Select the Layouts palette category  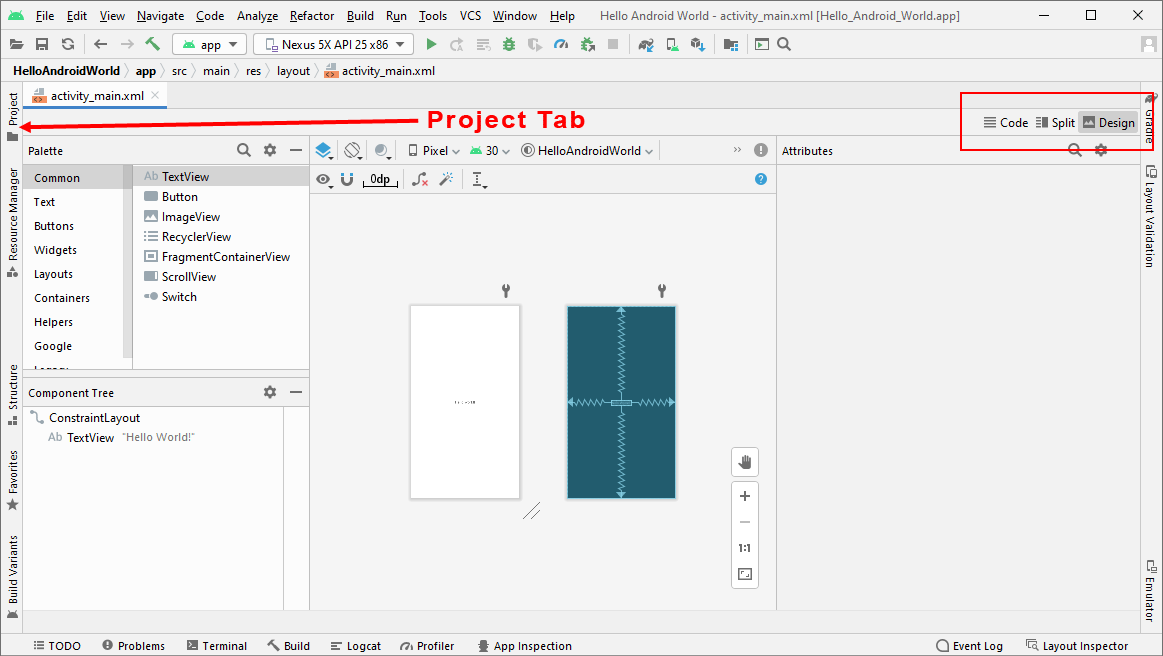[53, 274]
